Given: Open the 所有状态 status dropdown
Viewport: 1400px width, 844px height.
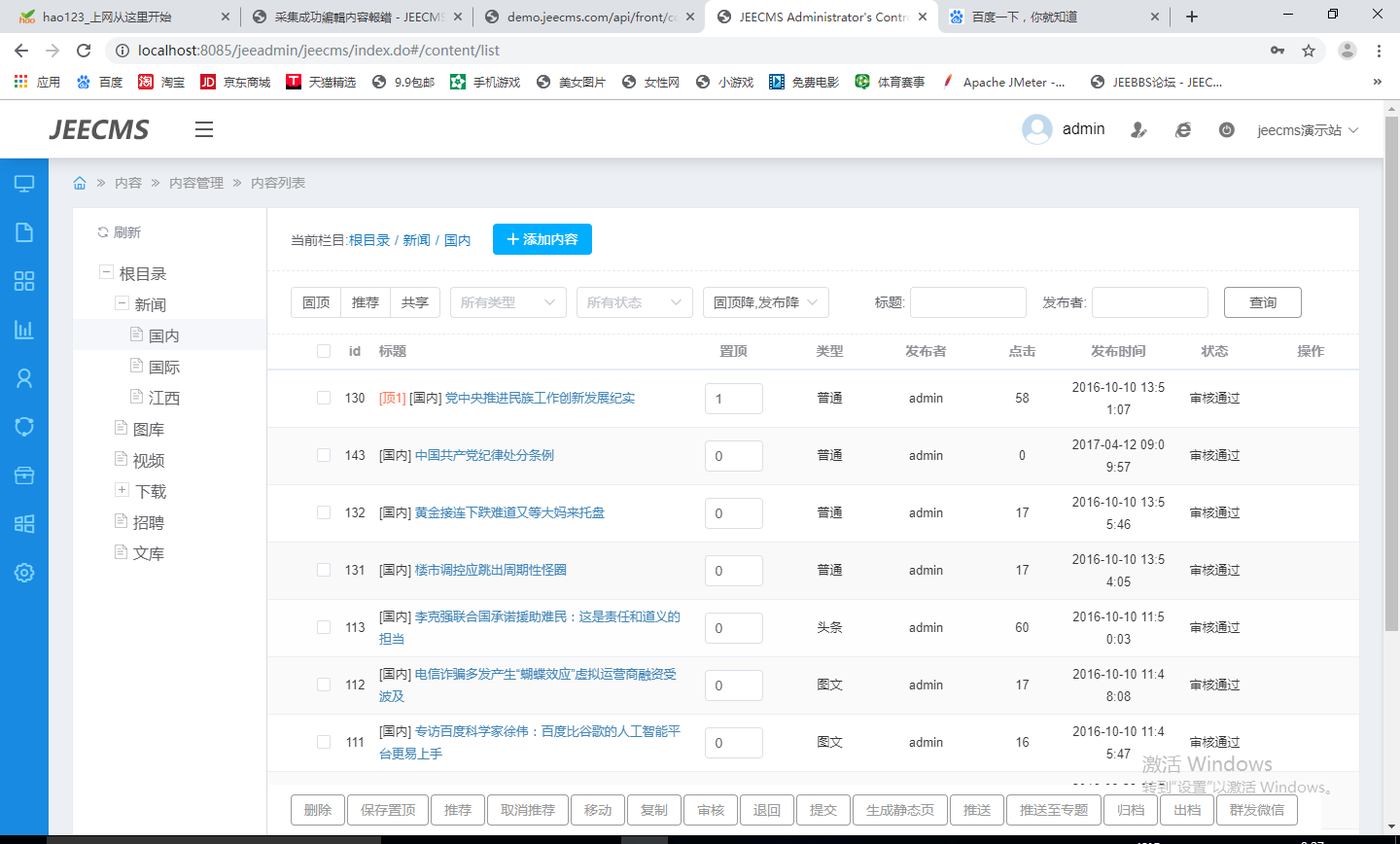Looking at the screenshot, I should pos(634,302).
